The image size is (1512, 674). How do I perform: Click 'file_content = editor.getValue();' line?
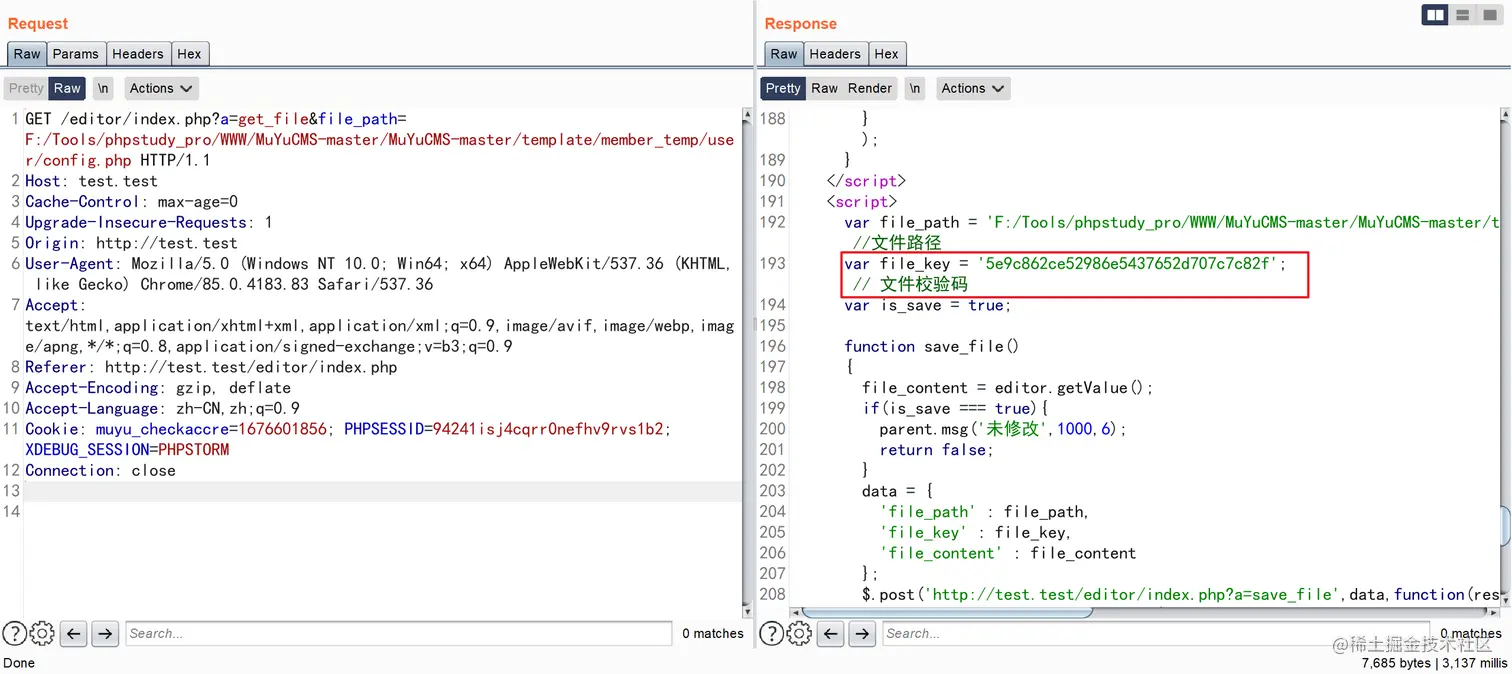pos(1008,388)
